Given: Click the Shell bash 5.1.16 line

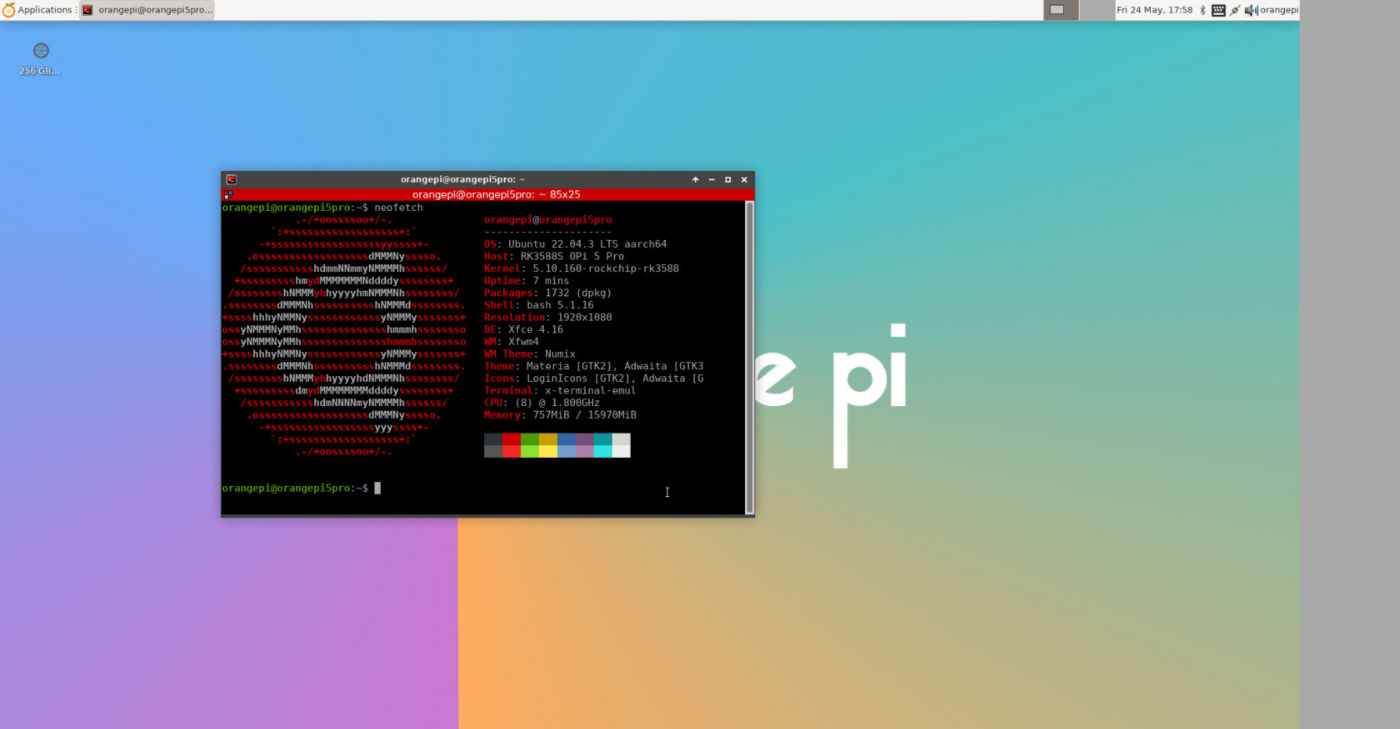Looking at the screenshot, I should (x=538, y=305).
